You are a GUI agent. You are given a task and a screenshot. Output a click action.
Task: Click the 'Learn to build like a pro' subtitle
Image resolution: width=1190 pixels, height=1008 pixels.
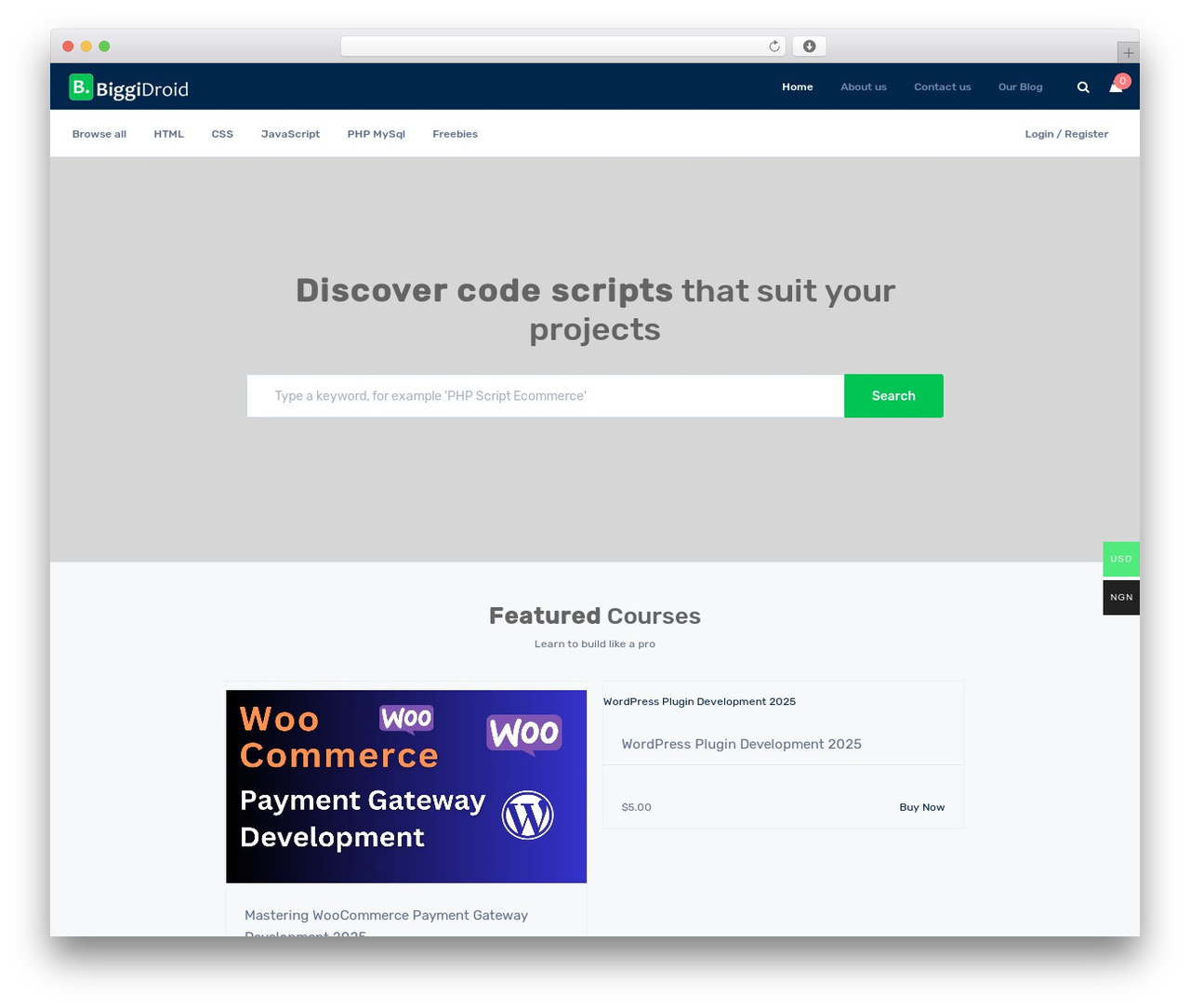coord(595,643)
